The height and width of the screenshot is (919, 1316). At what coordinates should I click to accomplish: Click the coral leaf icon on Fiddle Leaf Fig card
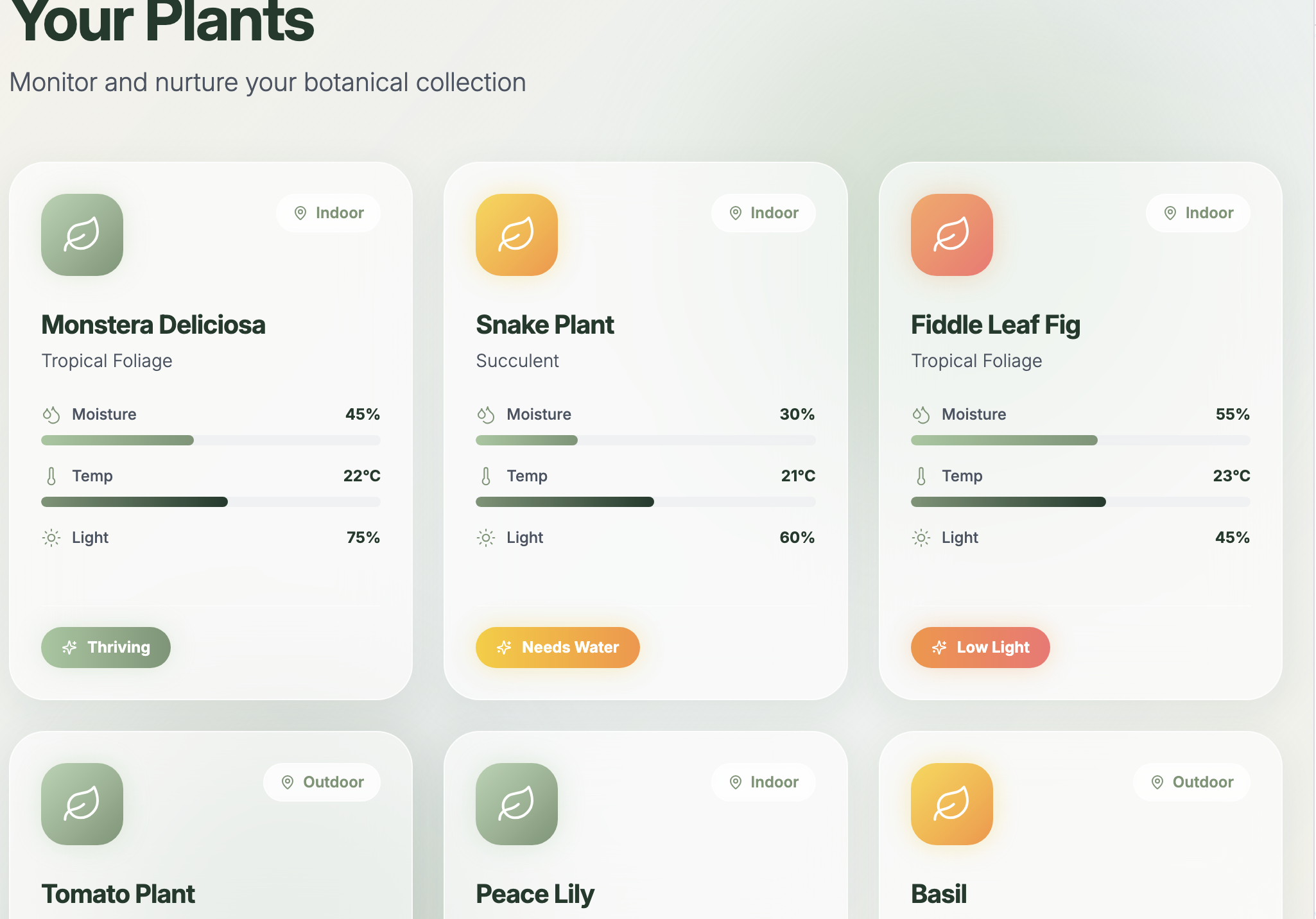click(952, 235)
